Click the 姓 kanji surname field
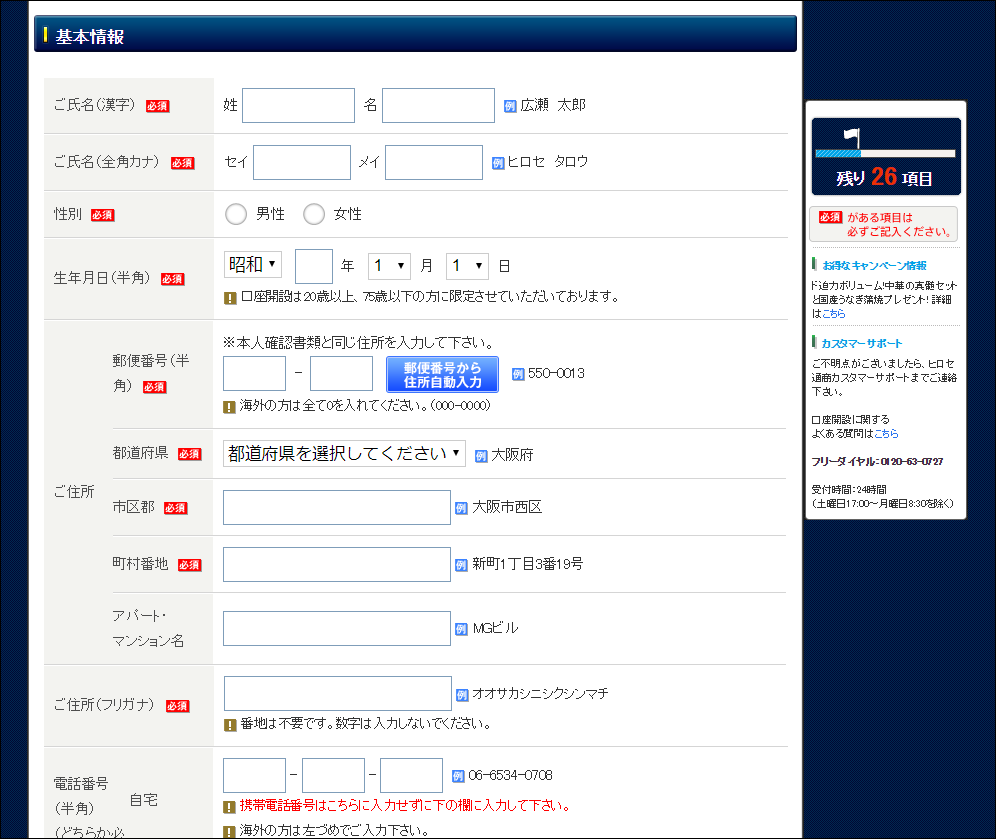Viewport: 996px width, 839px height. pyautogui.click(x=299, y=105)
